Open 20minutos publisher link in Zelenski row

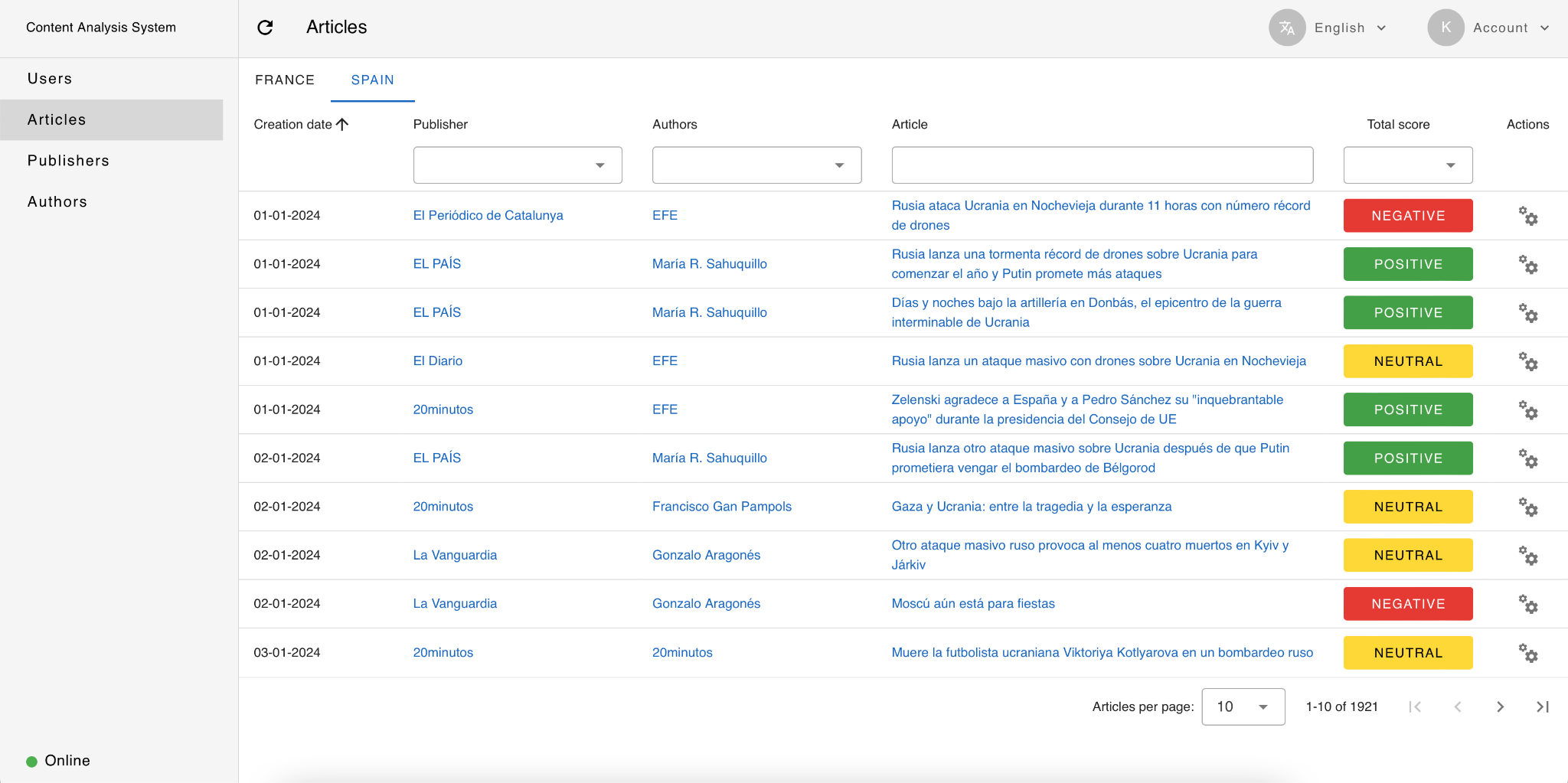(x=443, y=409)
